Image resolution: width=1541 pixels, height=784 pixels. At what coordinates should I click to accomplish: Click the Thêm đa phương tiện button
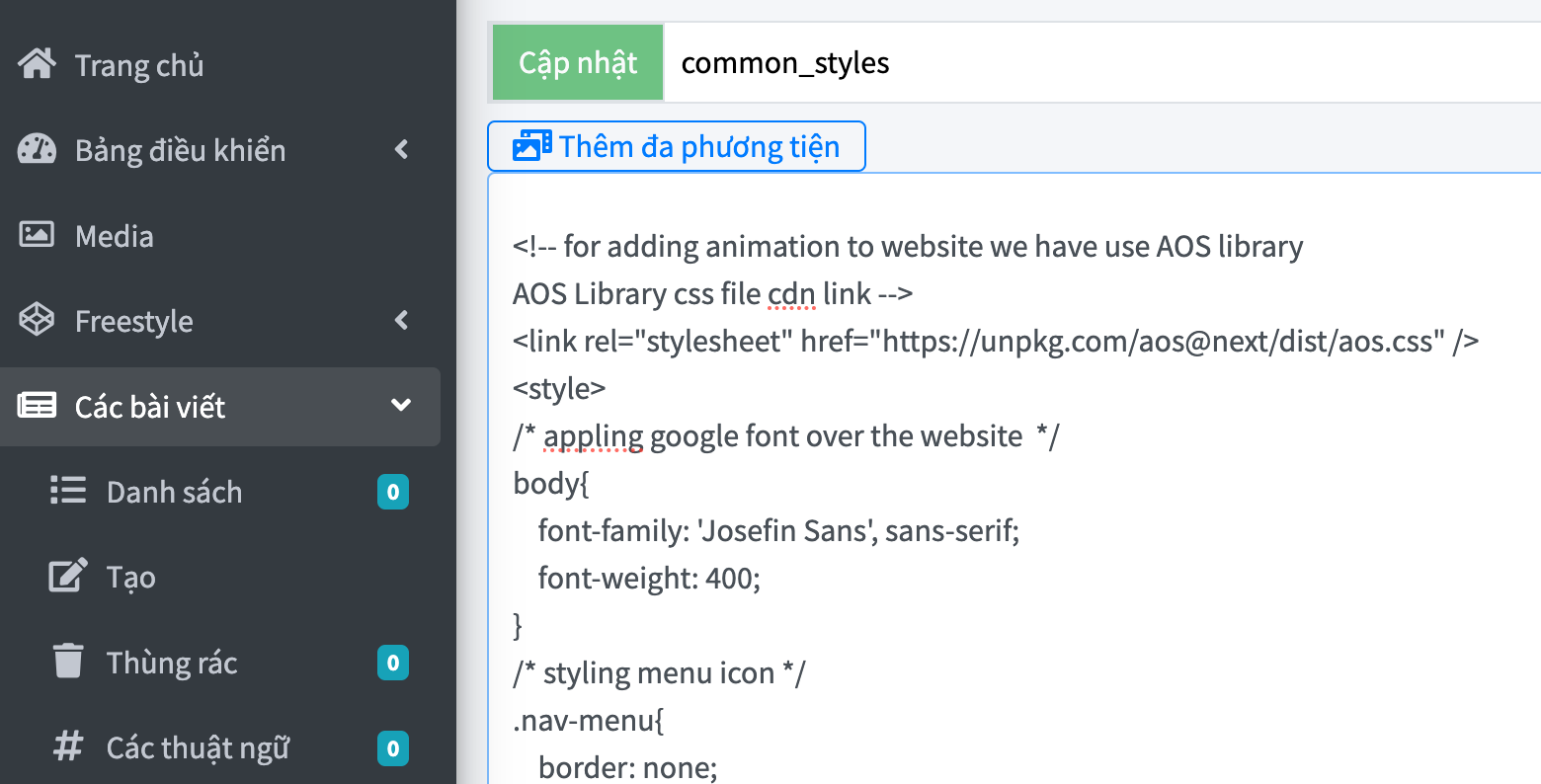[x=676, y=145]
